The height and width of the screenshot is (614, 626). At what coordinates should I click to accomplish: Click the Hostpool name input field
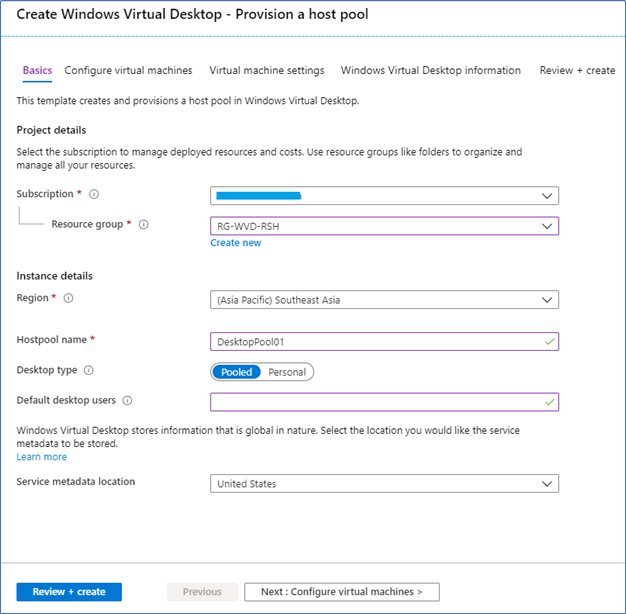click(384, 342)
